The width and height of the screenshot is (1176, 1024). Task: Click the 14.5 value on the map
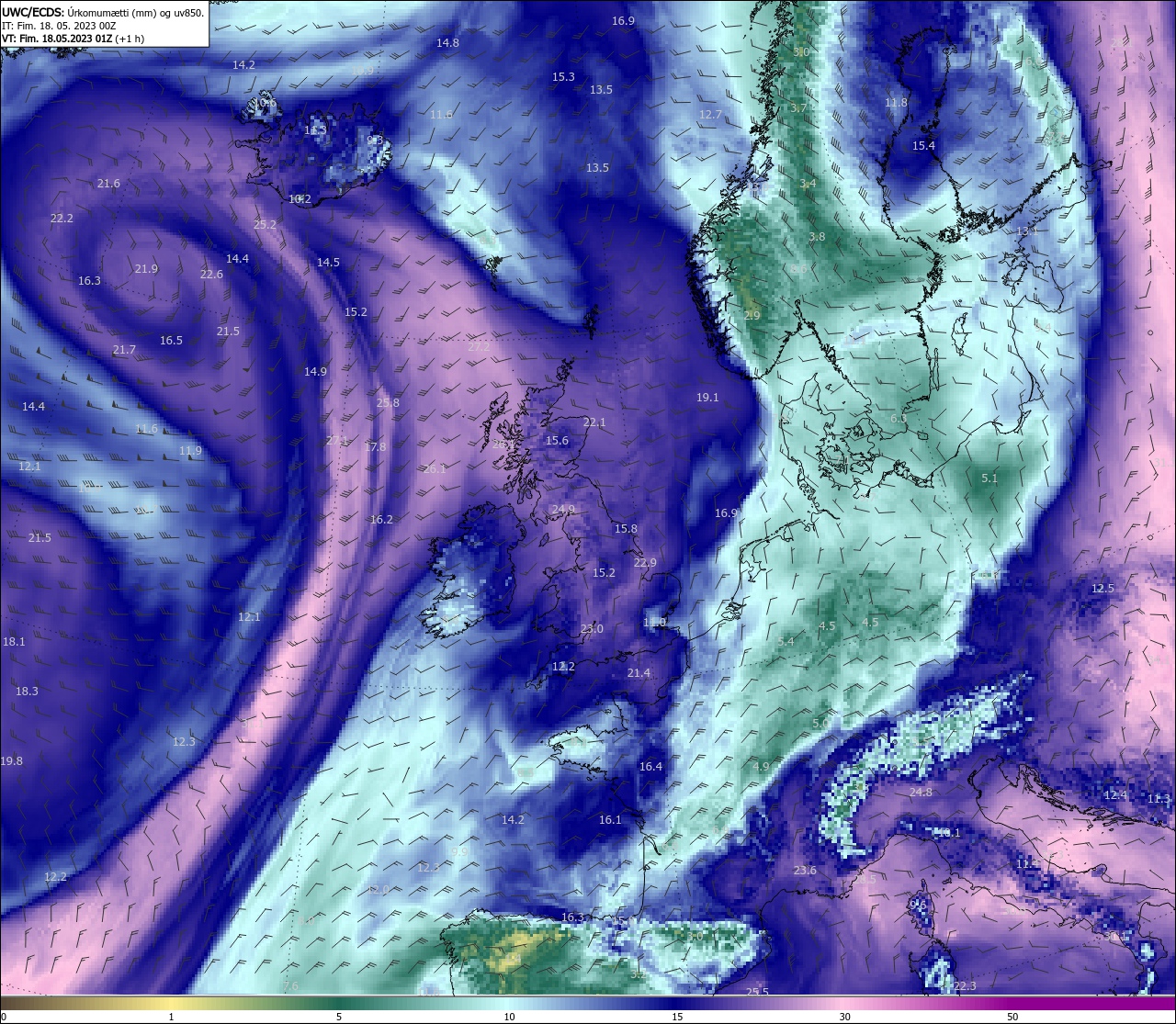[328, 263]
